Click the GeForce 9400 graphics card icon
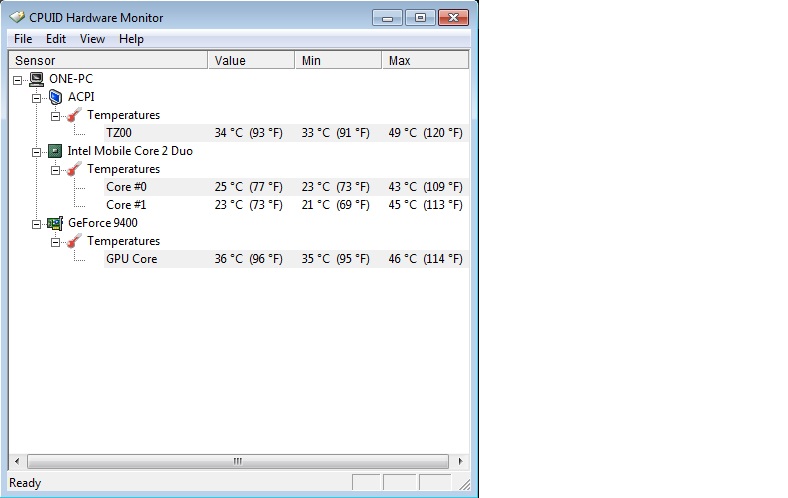788x498 pixels. (x=55, y=223)
